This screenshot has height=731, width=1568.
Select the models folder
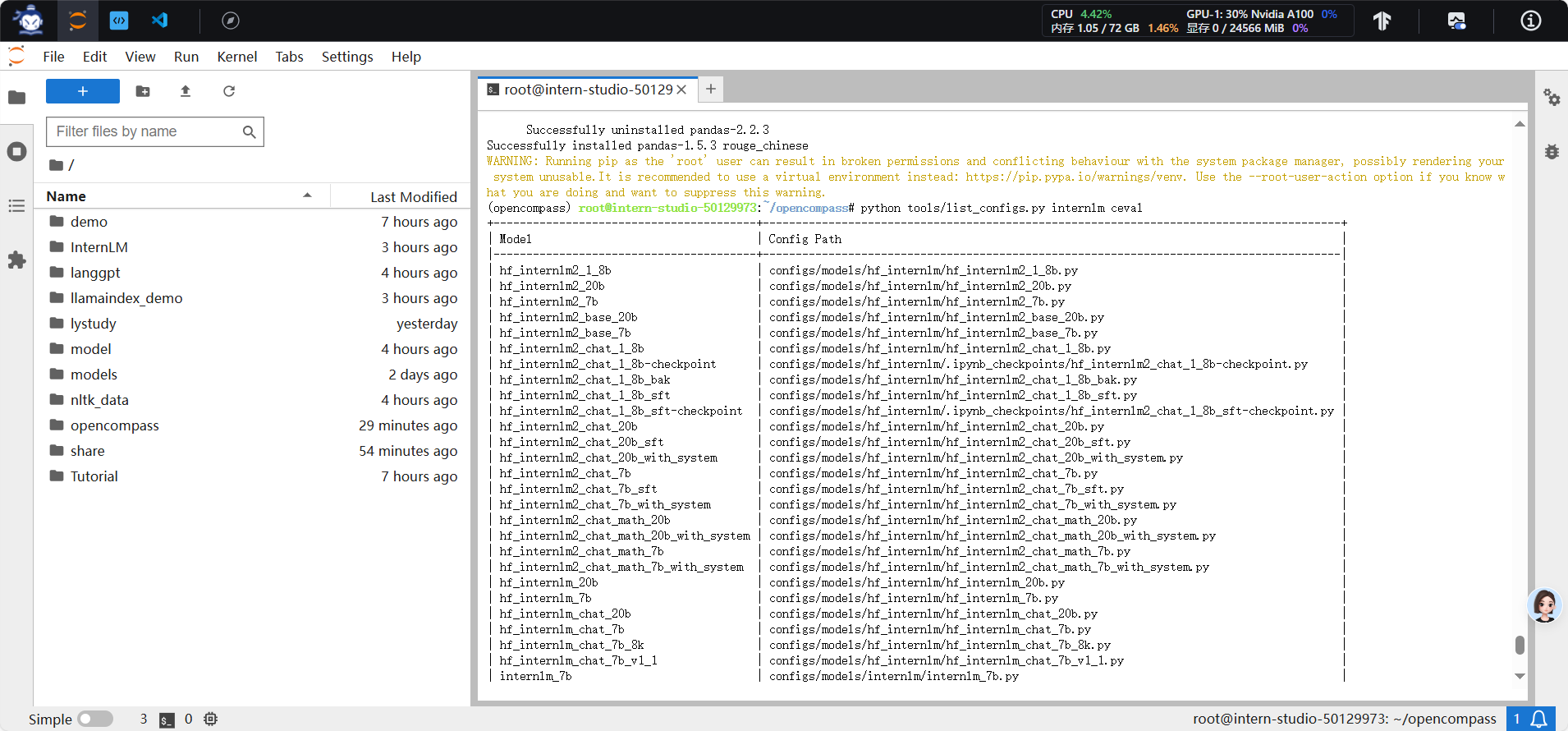click(252, 375)
